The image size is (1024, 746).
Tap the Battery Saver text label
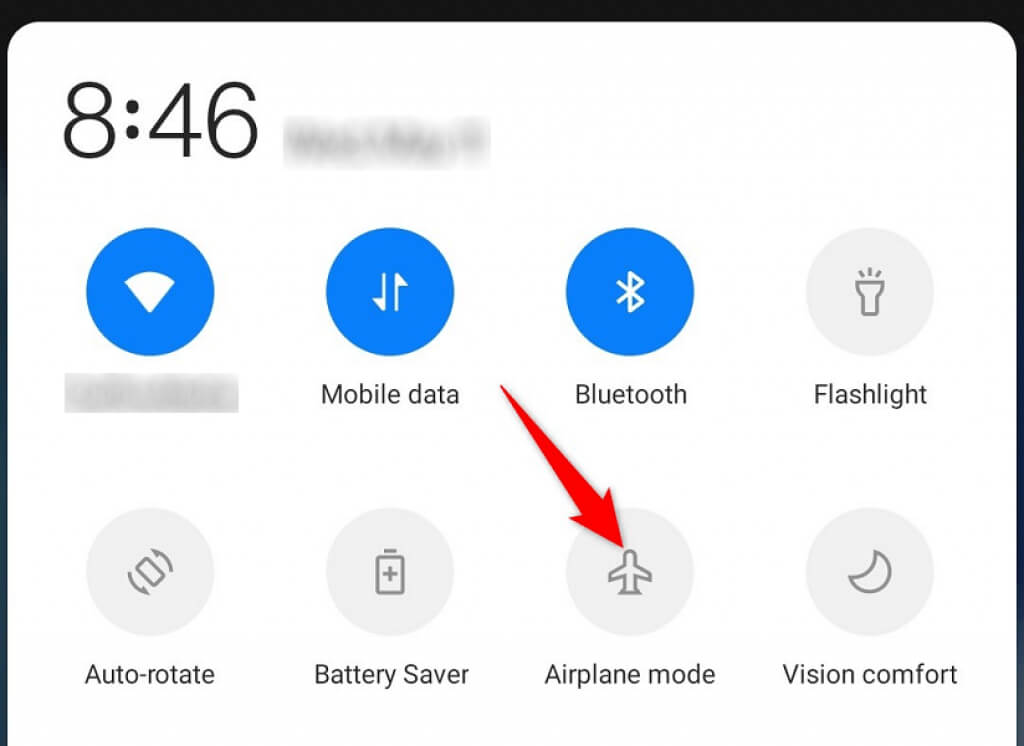point(391,675)
